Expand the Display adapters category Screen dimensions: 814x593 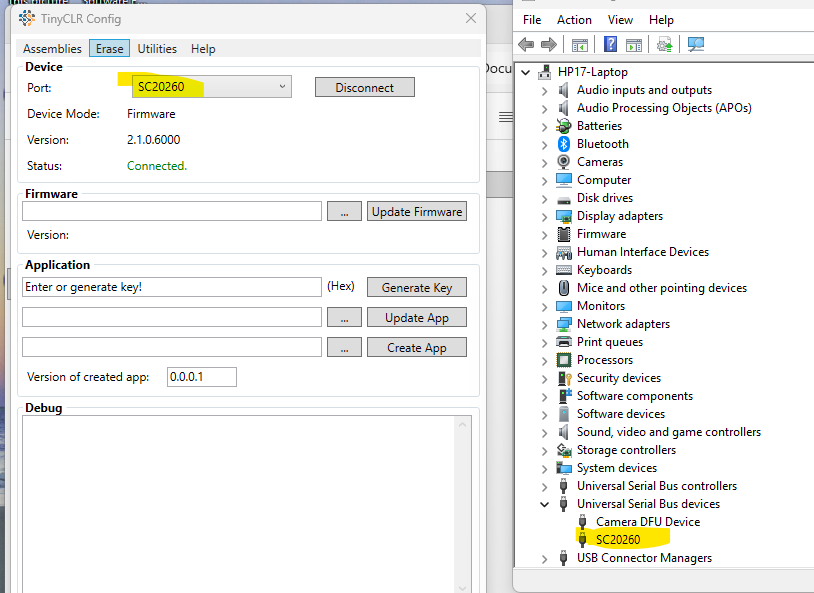[x=545, y=216]
